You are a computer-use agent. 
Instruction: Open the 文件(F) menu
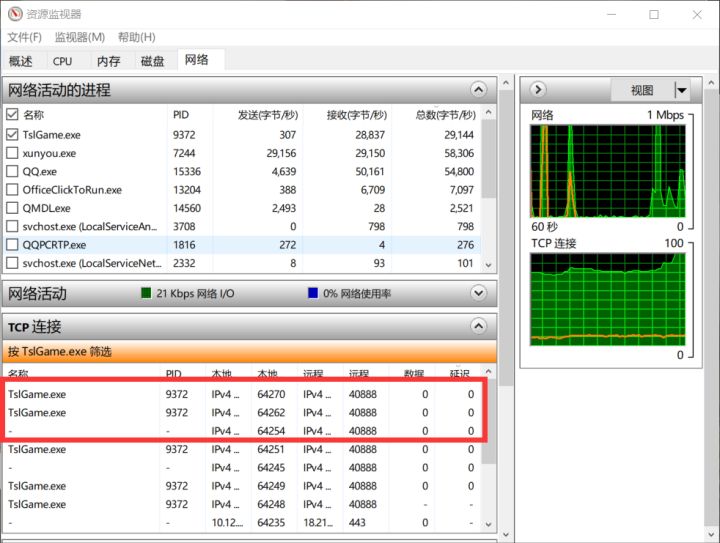coord(24,37)
